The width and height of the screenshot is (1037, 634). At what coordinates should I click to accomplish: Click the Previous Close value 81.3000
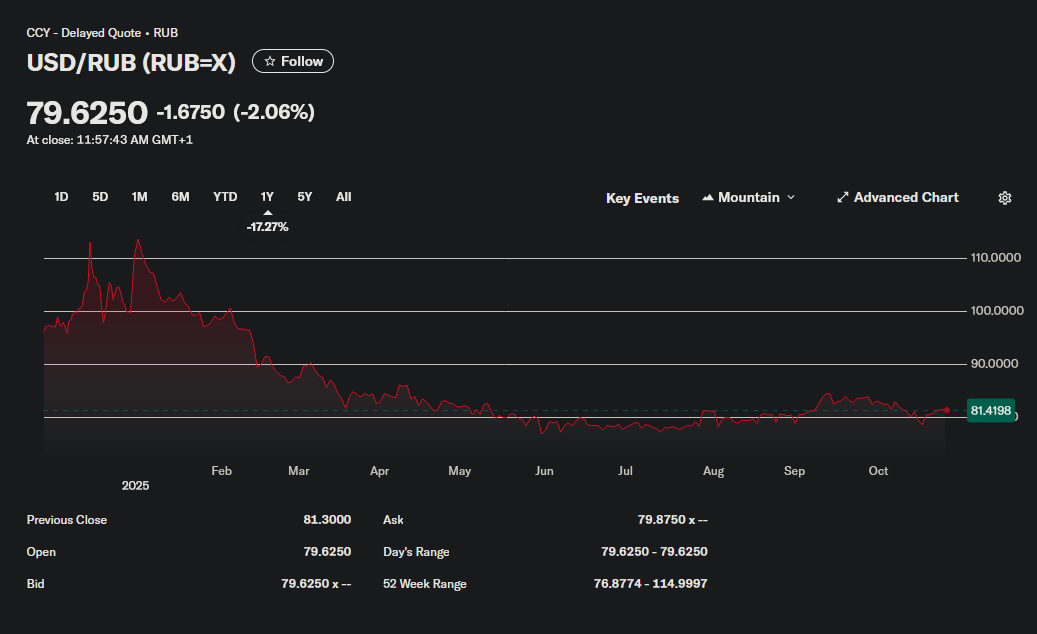coord(327,520)
